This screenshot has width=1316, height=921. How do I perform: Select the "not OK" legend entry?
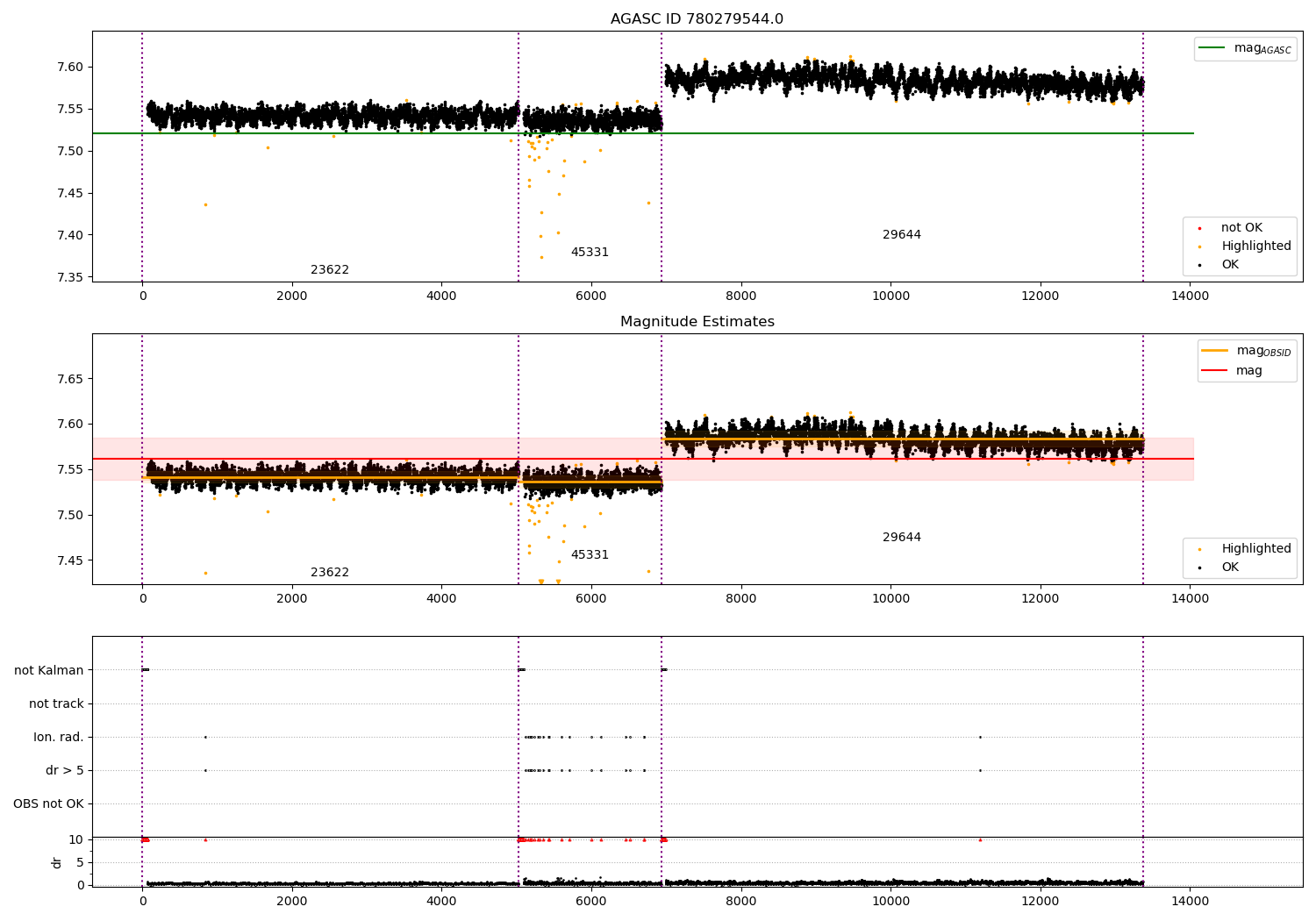(1241, 228)
